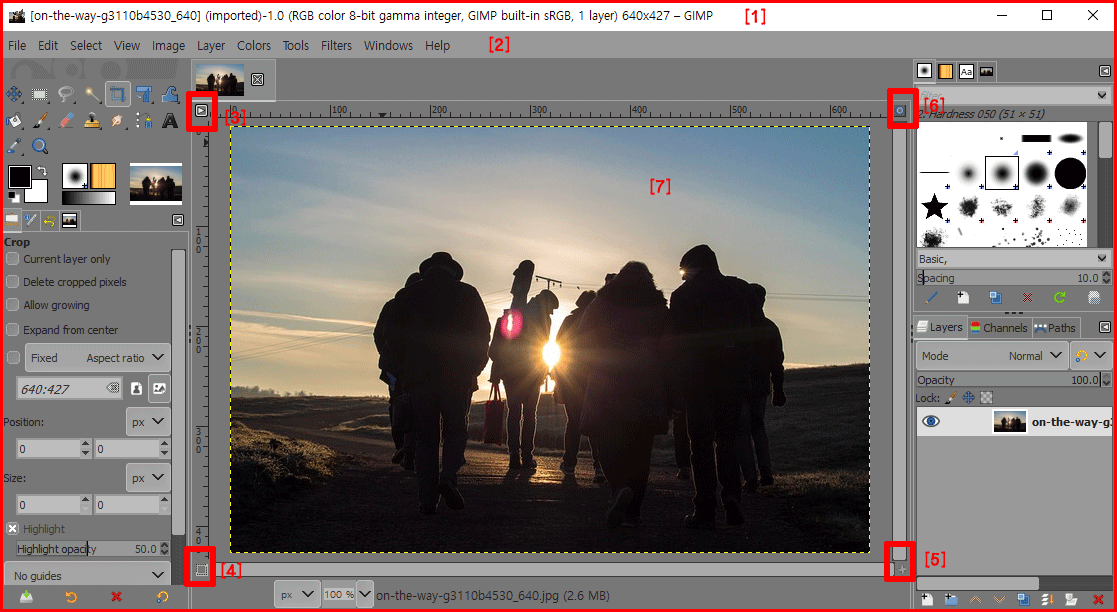Select the Text tool
The width and height of the screenshot is (1117, 612).
coord(170,120)
